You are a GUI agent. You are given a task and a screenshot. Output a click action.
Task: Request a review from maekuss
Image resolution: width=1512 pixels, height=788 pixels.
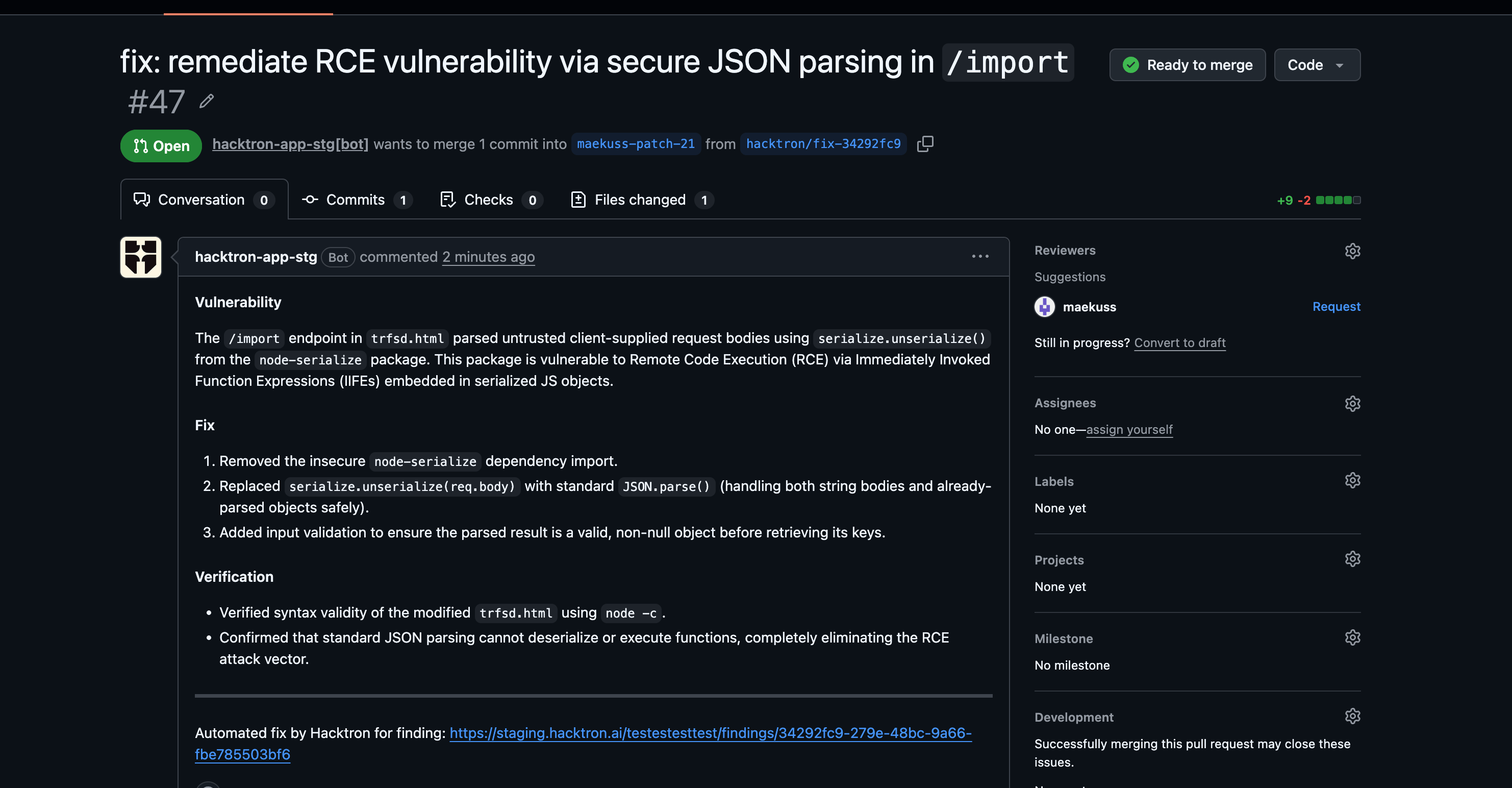coord(1336,307)
